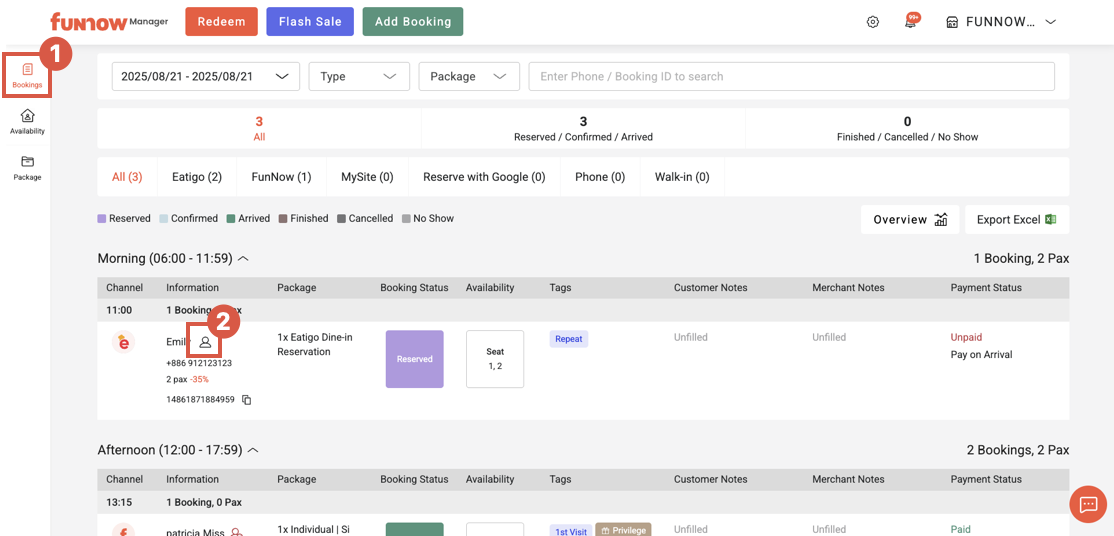Switch to the Walk-in (0) tab
The height and width of the screenshot is (536, 1114).
click(682, 177)
